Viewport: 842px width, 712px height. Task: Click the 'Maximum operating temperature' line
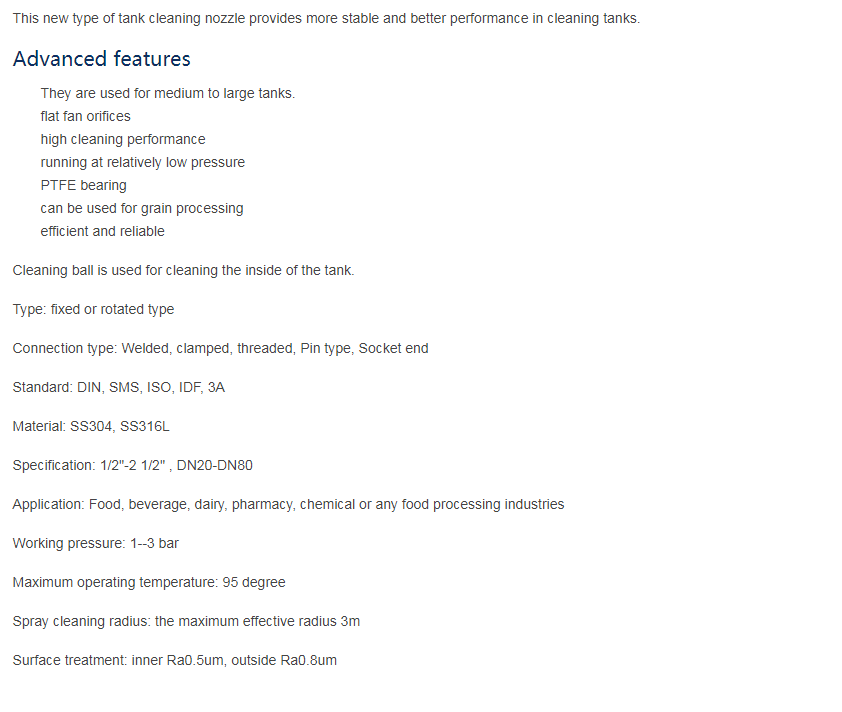tap(149, 582)
